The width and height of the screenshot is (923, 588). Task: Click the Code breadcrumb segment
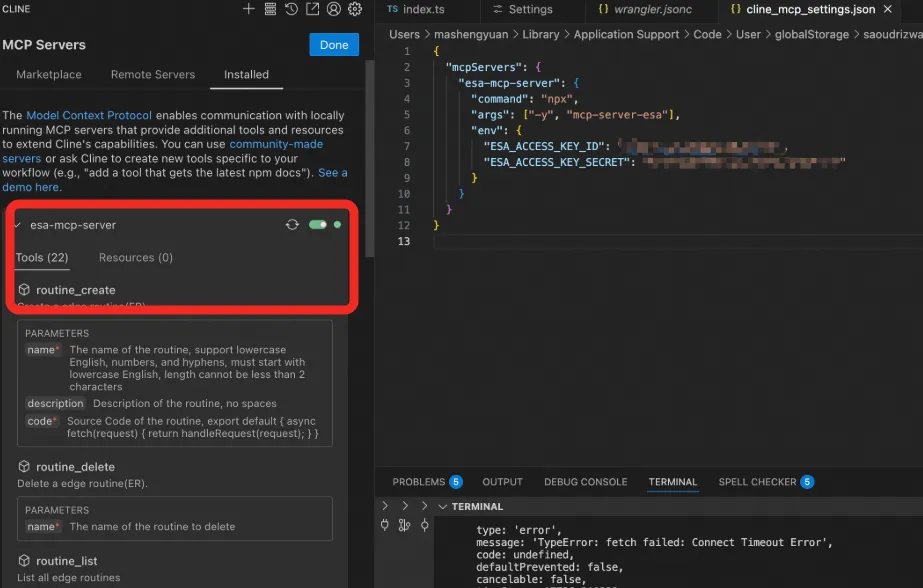tap(708, 35)
